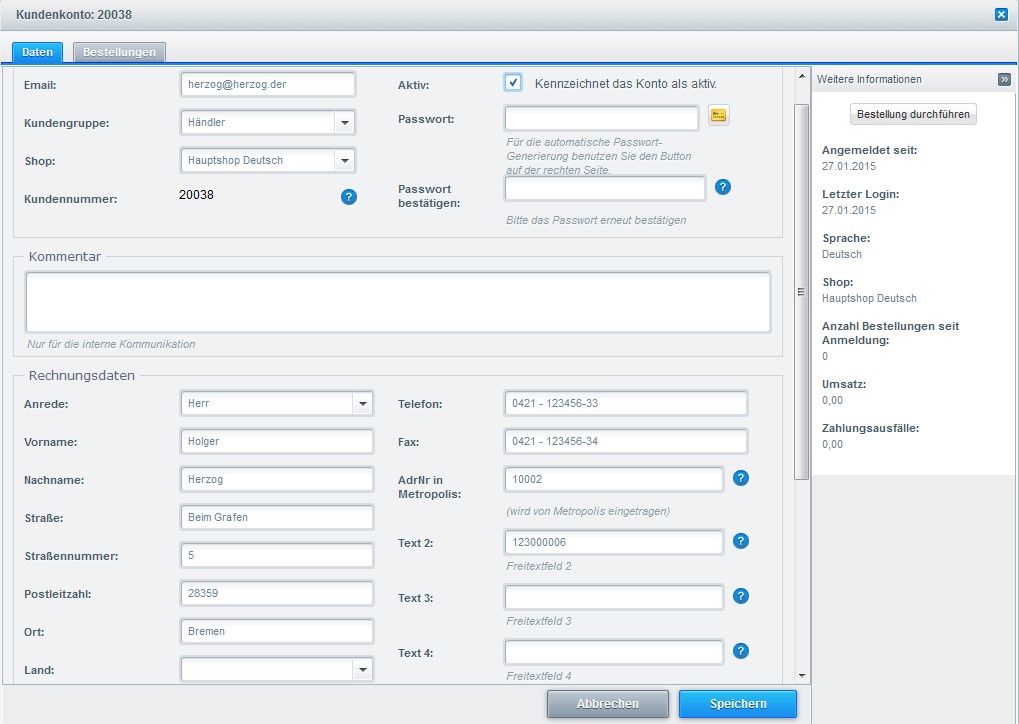Screen dimensions: 1019x724
Task: Click help icon next to Text 4
Action: click(x=741, y=651)
